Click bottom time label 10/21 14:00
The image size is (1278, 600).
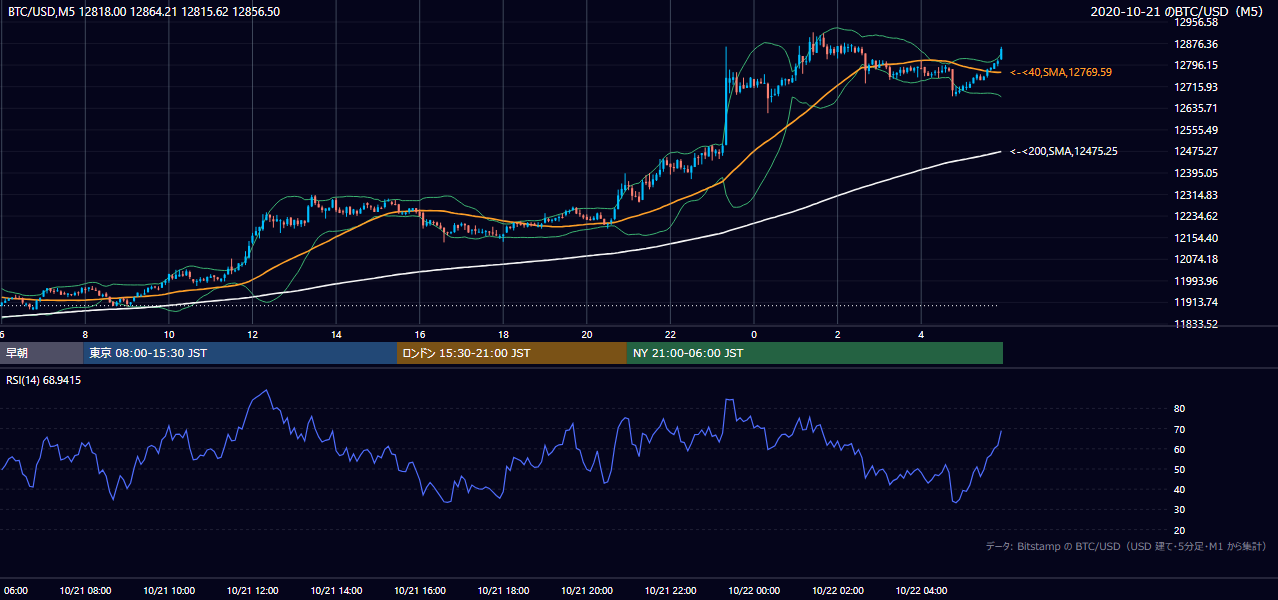(x=336, y=591)
